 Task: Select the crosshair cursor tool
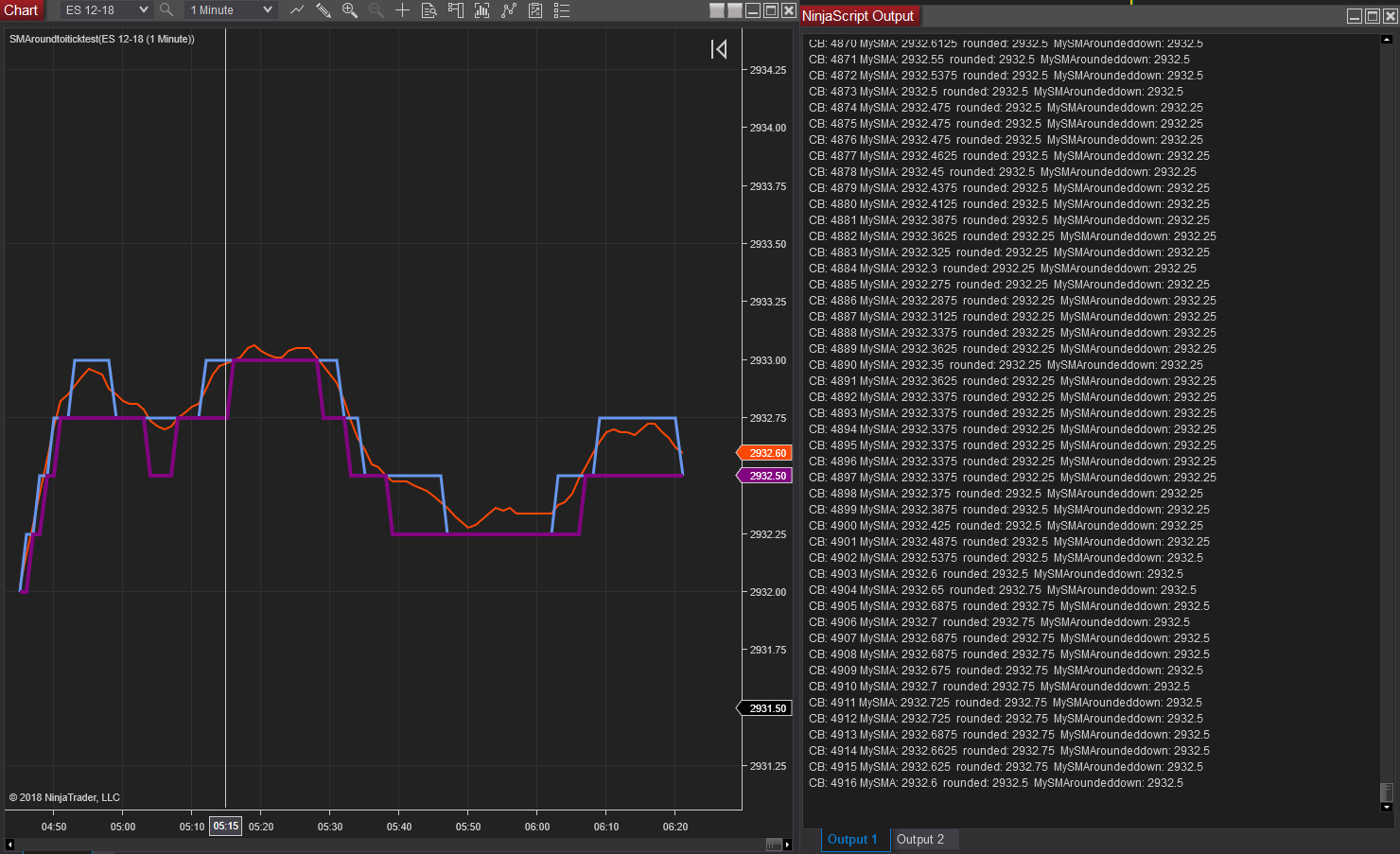pyautogui.click(x=403, y=10)
